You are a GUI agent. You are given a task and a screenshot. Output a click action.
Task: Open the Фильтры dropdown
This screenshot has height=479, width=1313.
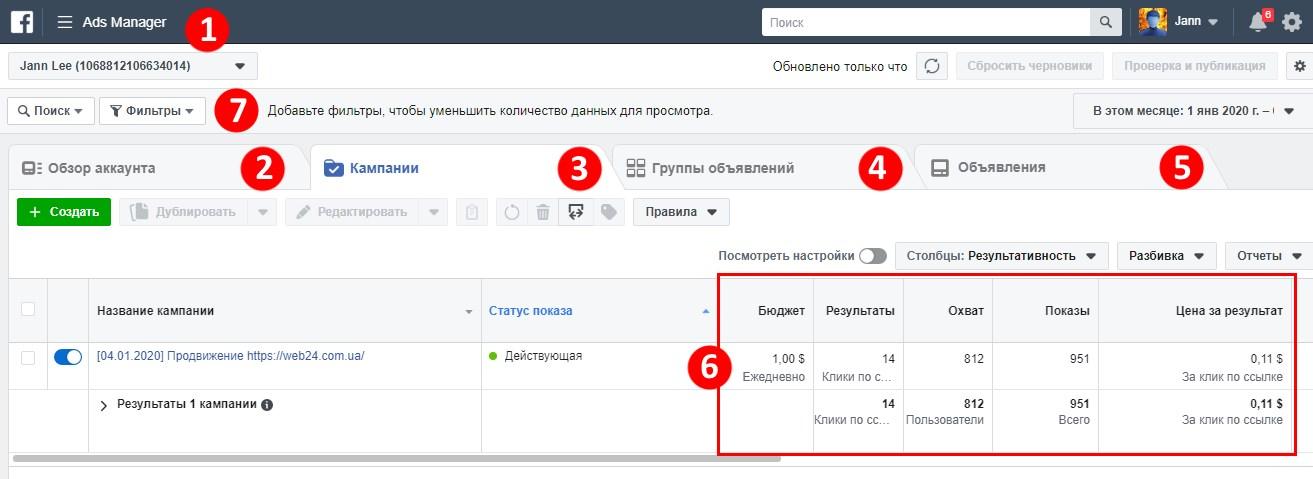(x=152, y=111)
